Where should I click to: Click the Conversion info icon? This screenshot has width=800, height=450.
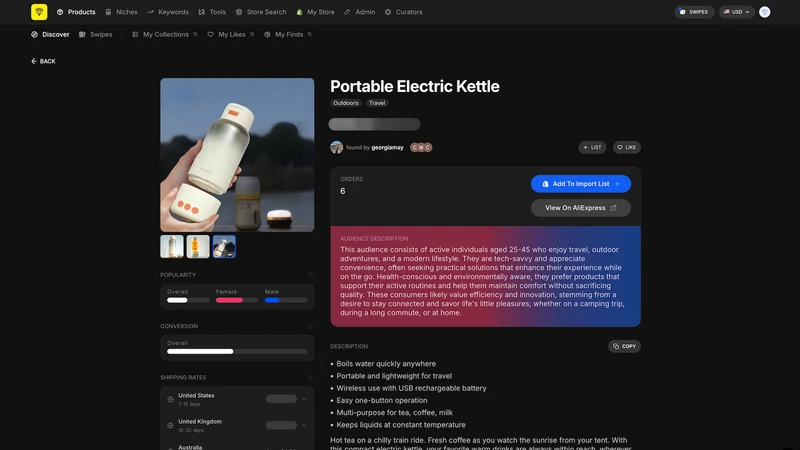click(311, 326)
